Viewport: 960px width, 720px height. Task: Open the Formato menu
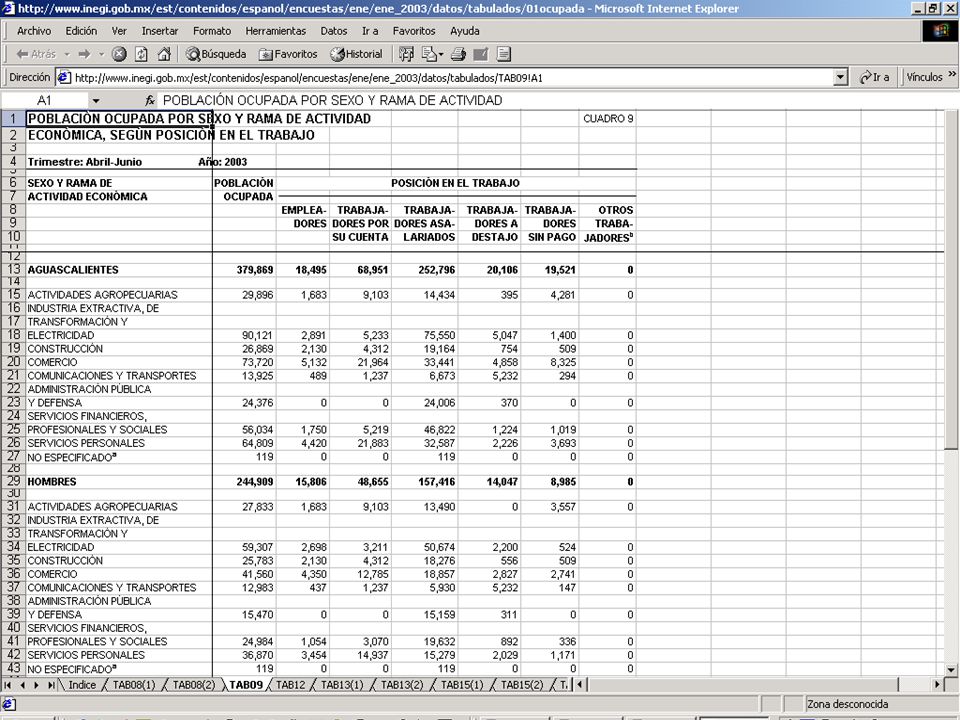click(x=212, y=31)
